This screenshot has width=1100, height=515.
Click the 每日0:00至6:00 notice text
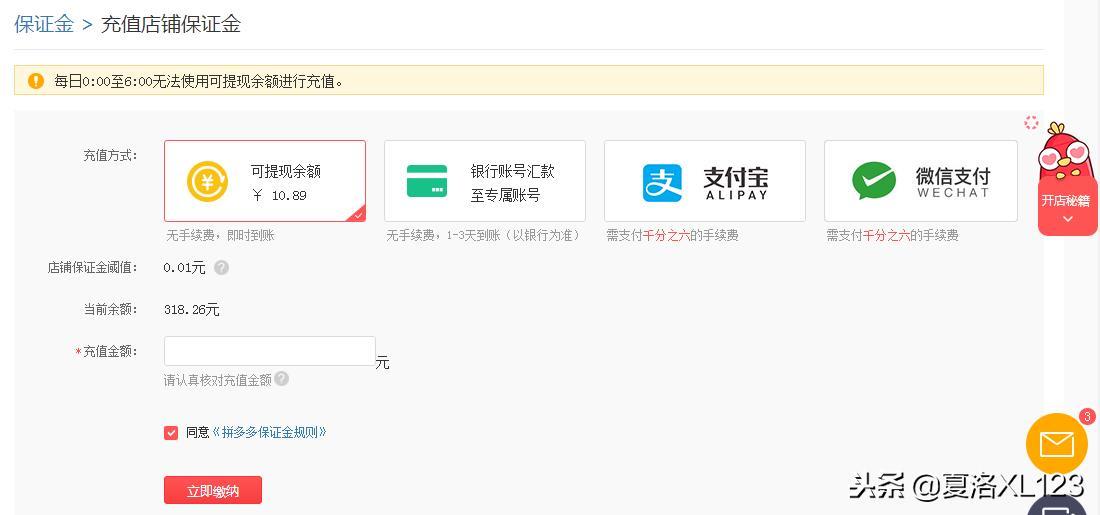pos(199,81)
